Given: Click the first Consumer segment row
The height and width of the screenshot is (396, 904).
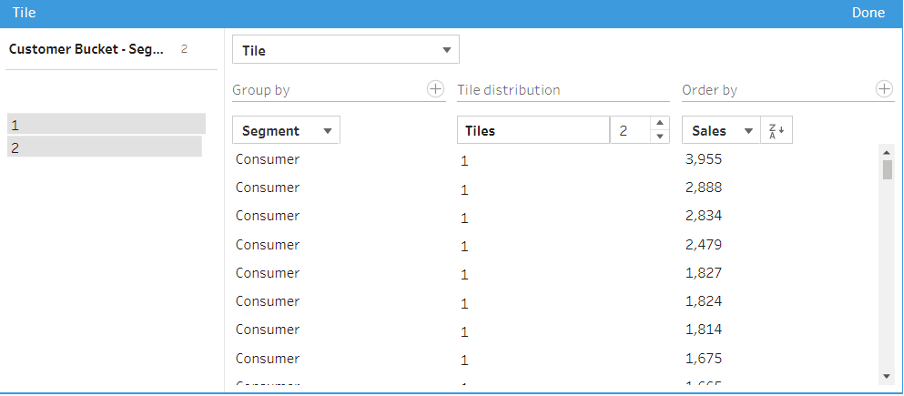Looking at the screenshot, I should point(268,159).
